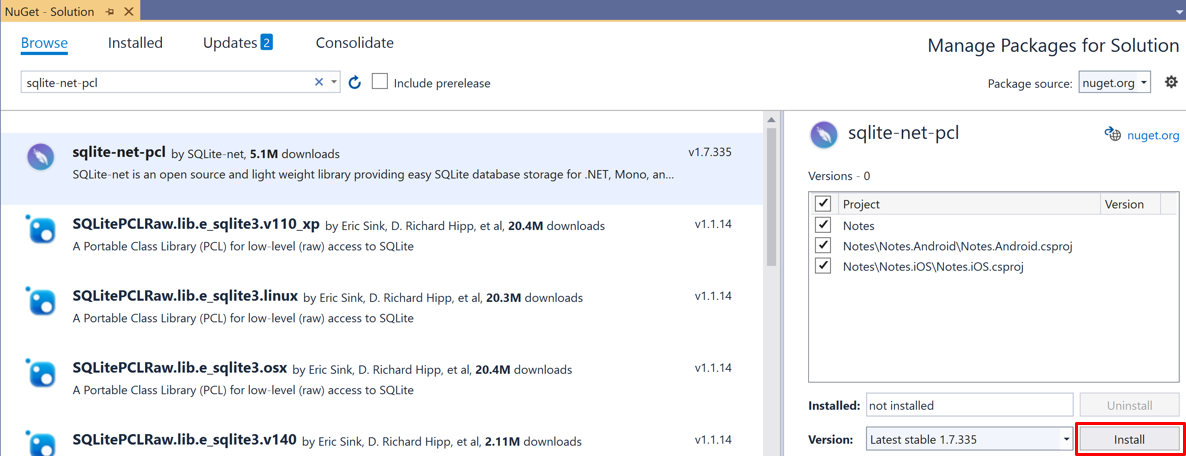This screenshot has height=456, width=1186.
Task: Clear the search box text
Action: [319, 82]
